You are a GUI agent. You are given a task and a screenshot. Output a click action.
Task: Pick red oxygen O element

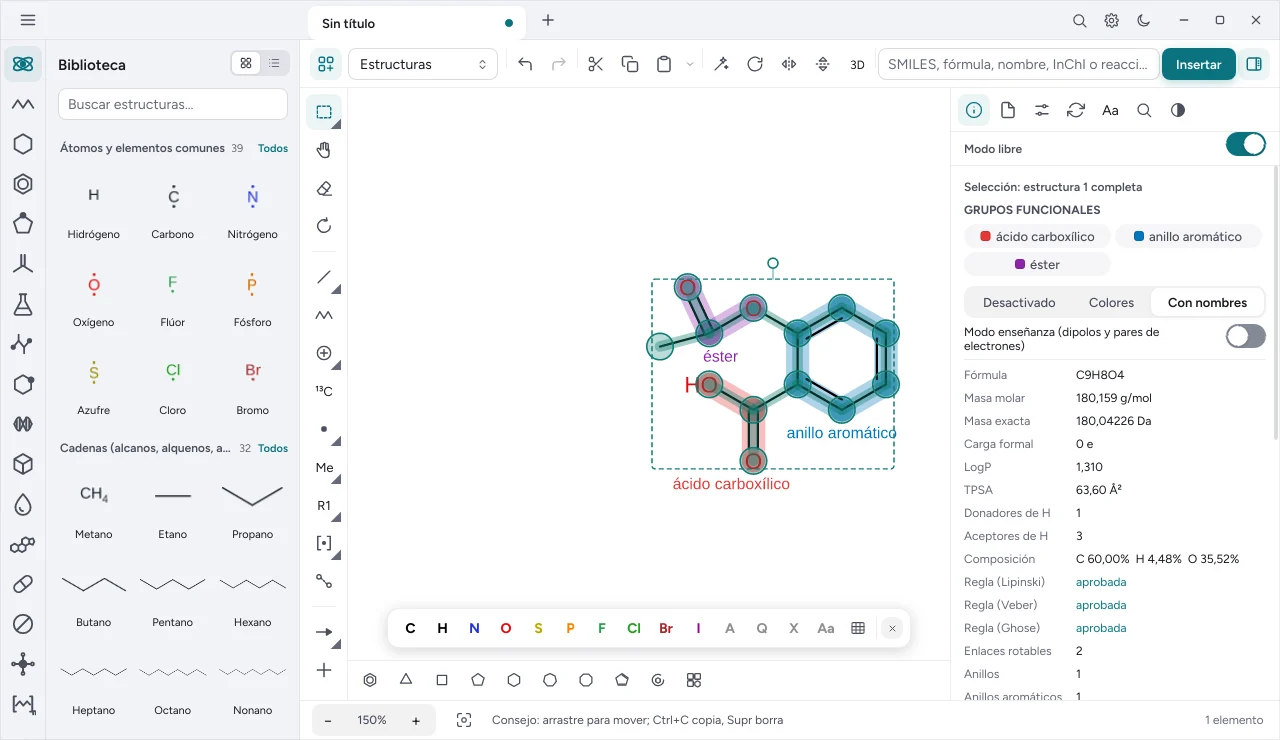506,628
